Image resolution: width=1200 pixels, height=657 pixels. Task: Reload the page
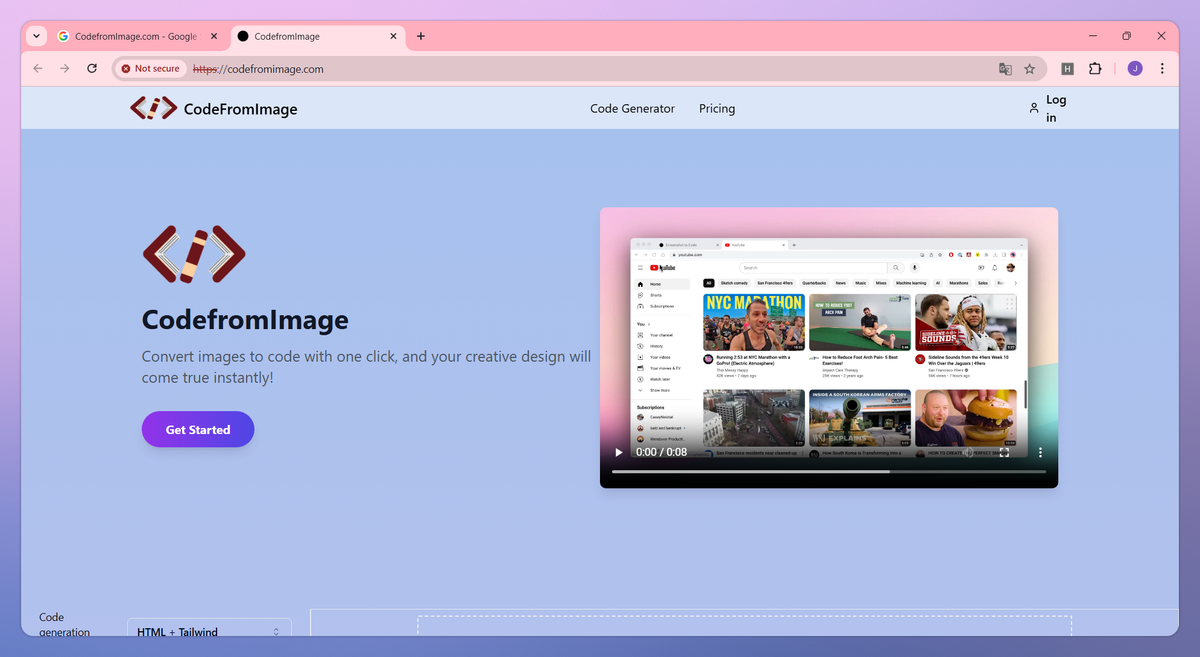(x=92, y=69)
